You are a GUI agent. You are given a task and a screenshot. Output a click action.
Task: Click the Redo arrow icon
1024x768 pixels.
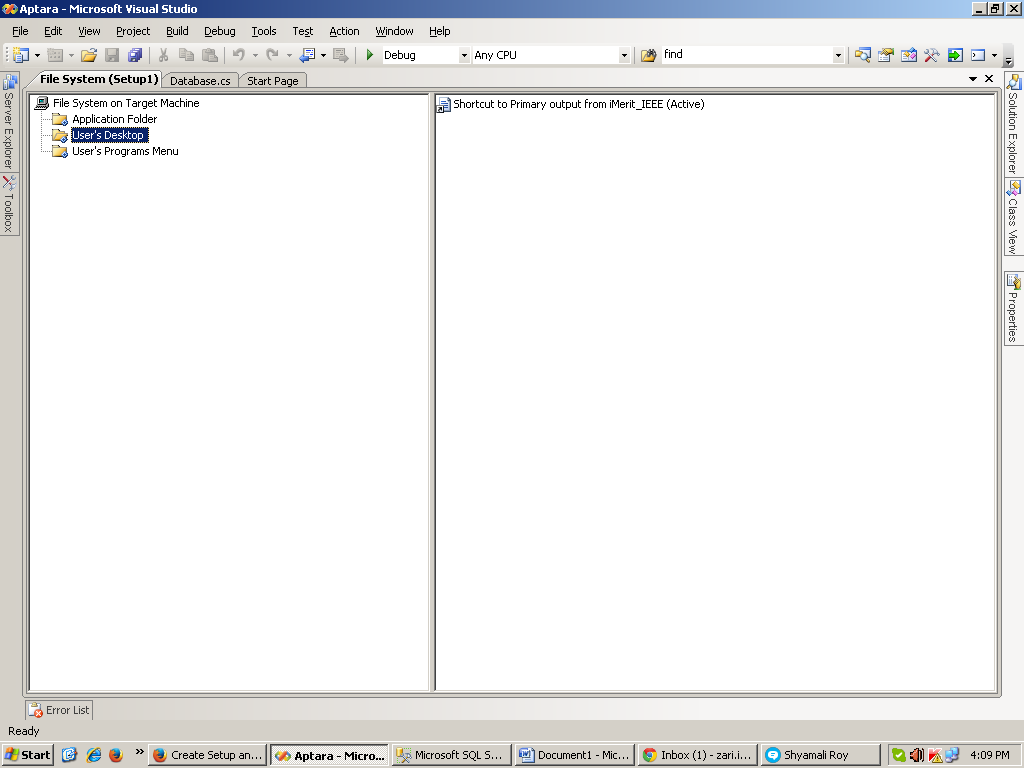tap(272, 56)
